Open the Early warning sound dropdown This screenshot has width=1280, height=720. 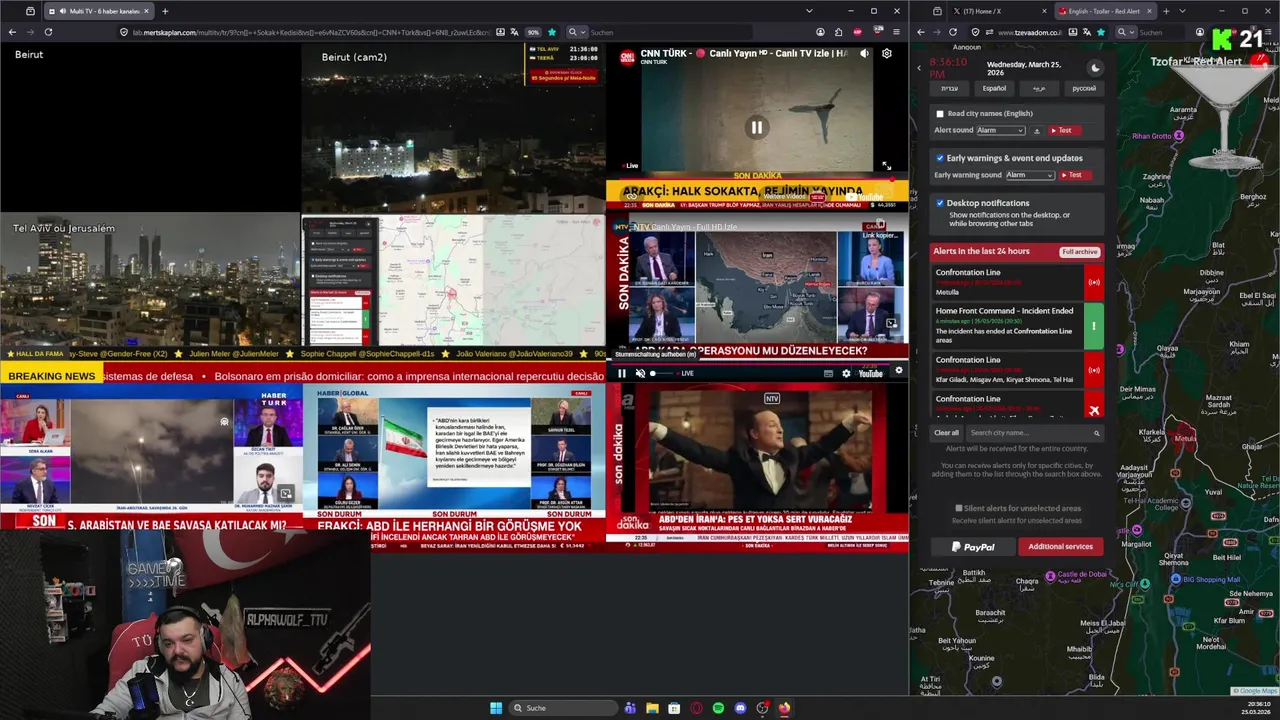(x=1030, y=175)
